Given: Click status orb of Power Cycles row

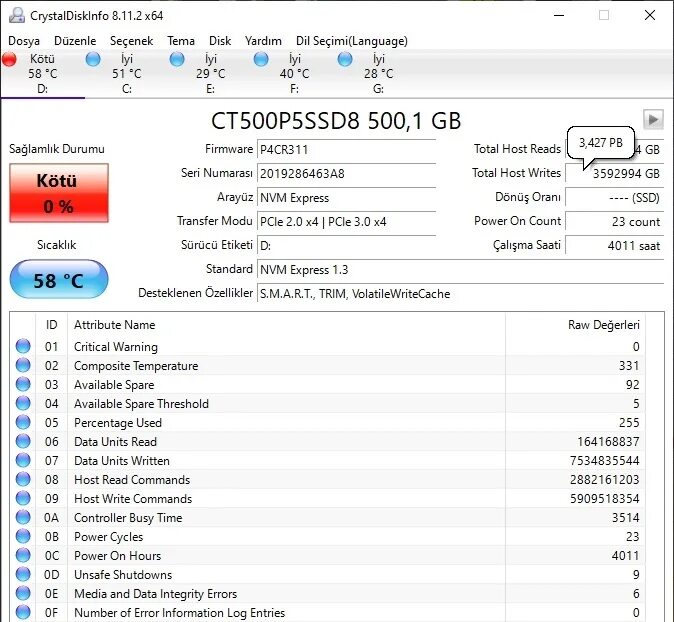Looking at the screenshot, I should tap(23, 536).
